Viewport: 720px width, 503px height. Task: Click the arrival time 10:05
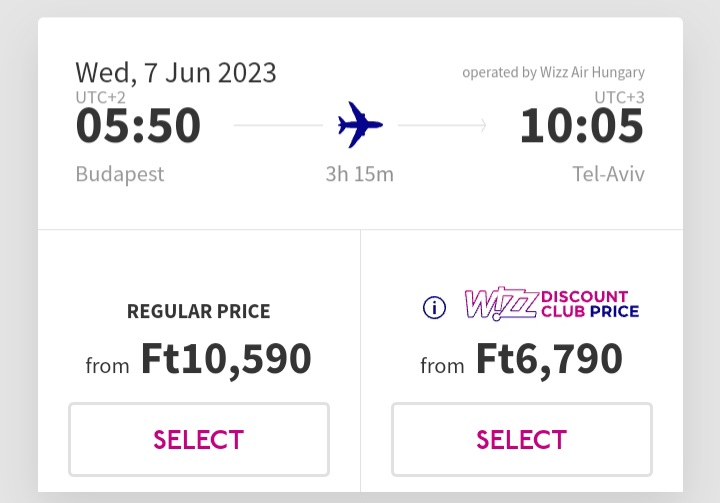point(582,125)
